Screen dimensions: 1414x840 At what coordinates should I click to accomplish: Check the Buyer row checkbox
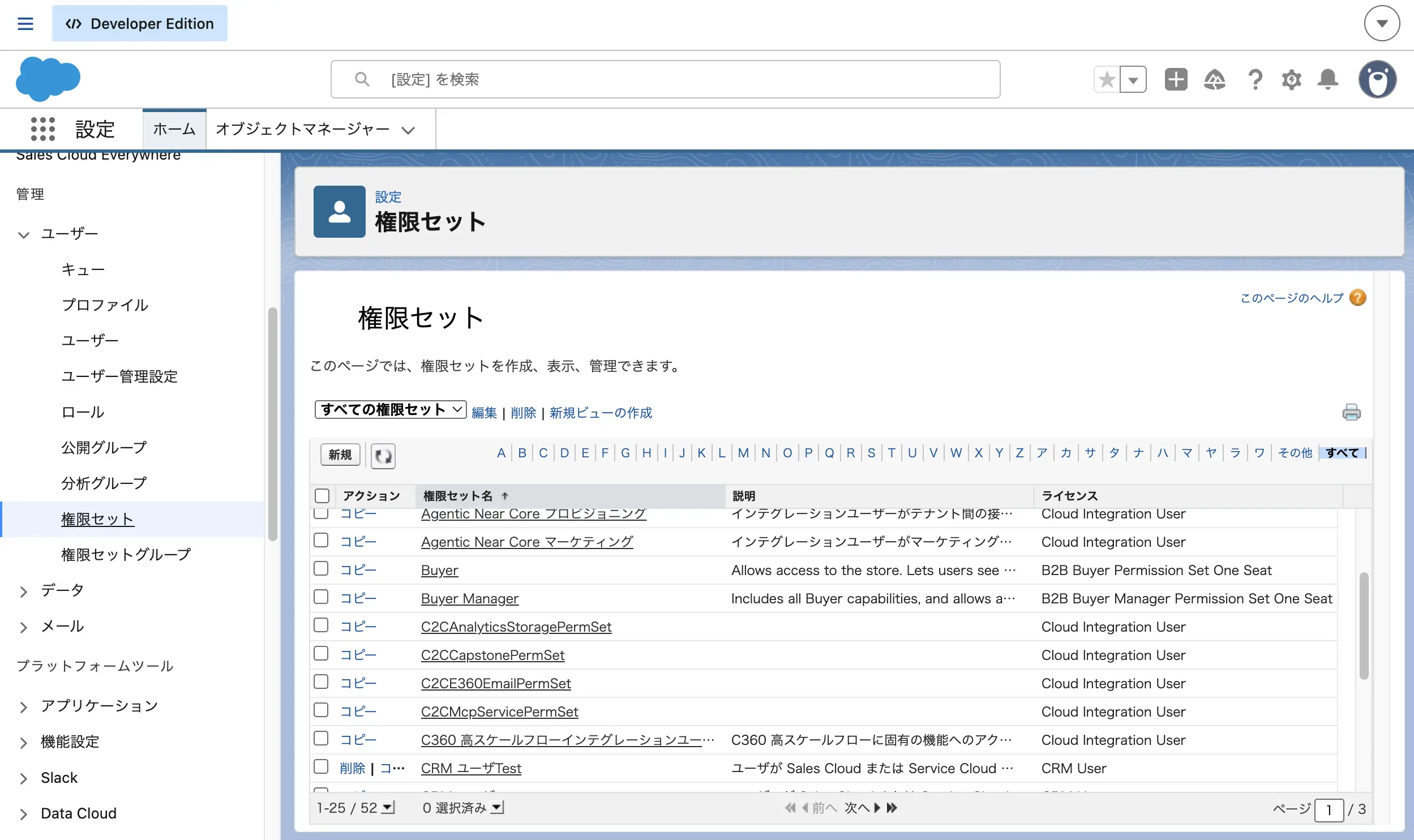[x=321, y=569]
